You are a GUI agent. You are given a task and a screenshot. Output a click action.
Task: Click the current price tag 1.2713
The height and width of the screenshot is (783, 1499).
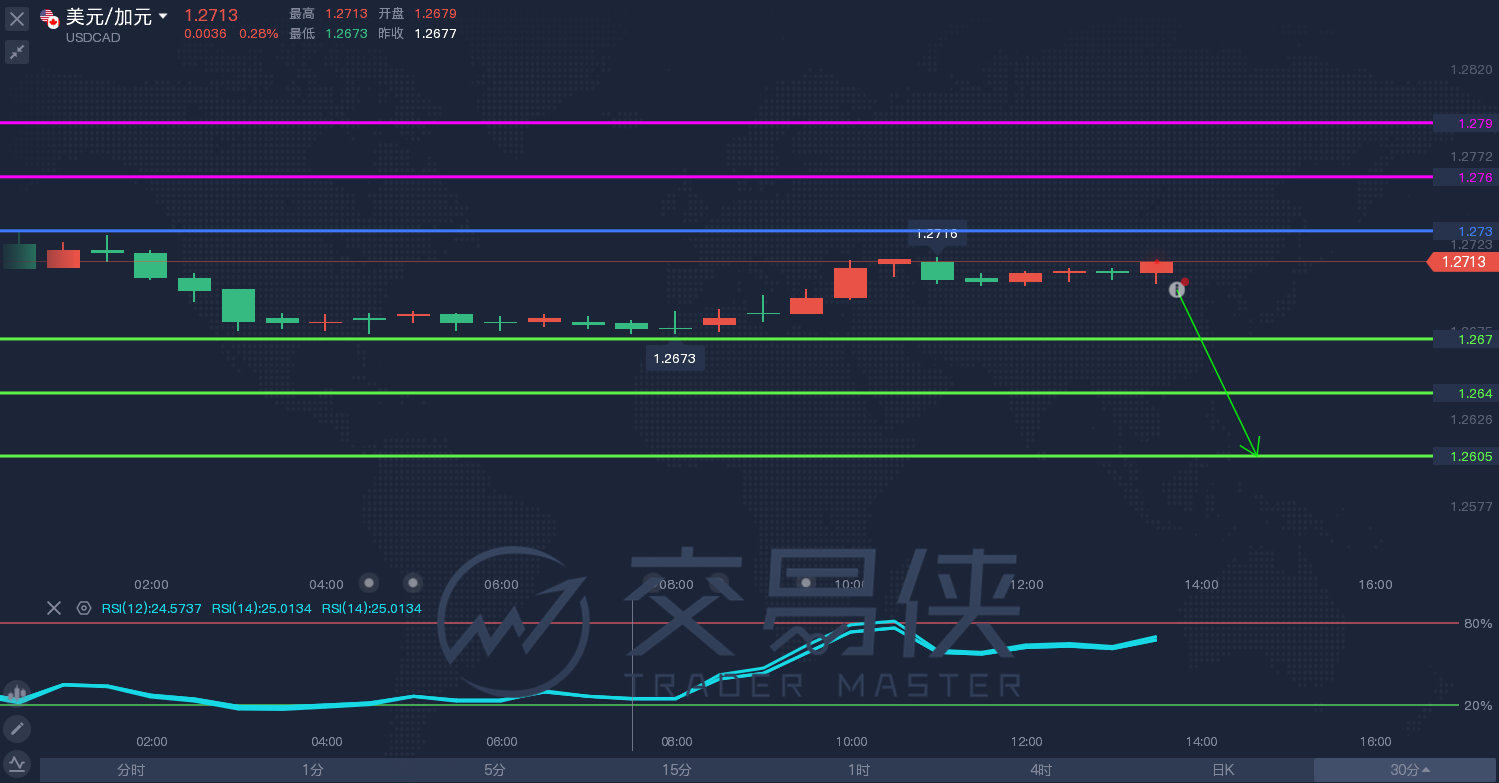tap(1463, 262)
